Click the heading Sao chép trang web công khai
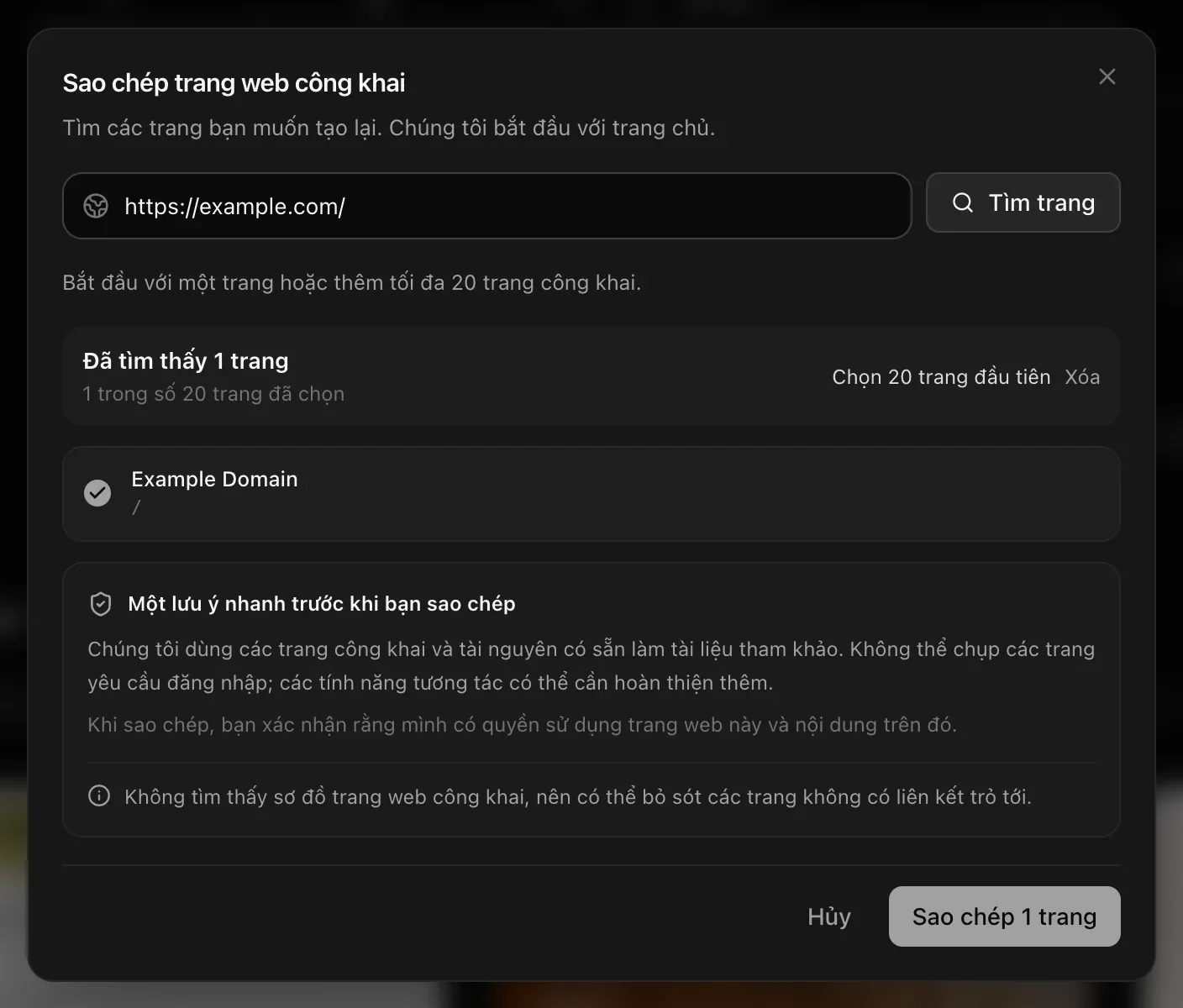The height and width of the screenshot is (1008, 1183). click(x=234, y=83)
